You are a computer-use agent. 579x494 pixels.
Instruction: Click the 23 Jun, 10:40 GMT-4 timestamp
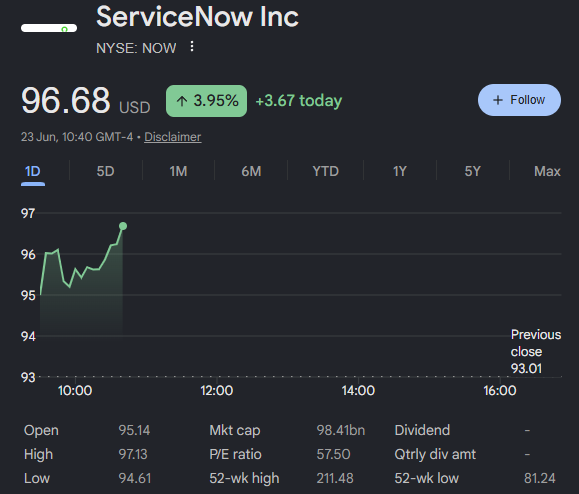77,137
